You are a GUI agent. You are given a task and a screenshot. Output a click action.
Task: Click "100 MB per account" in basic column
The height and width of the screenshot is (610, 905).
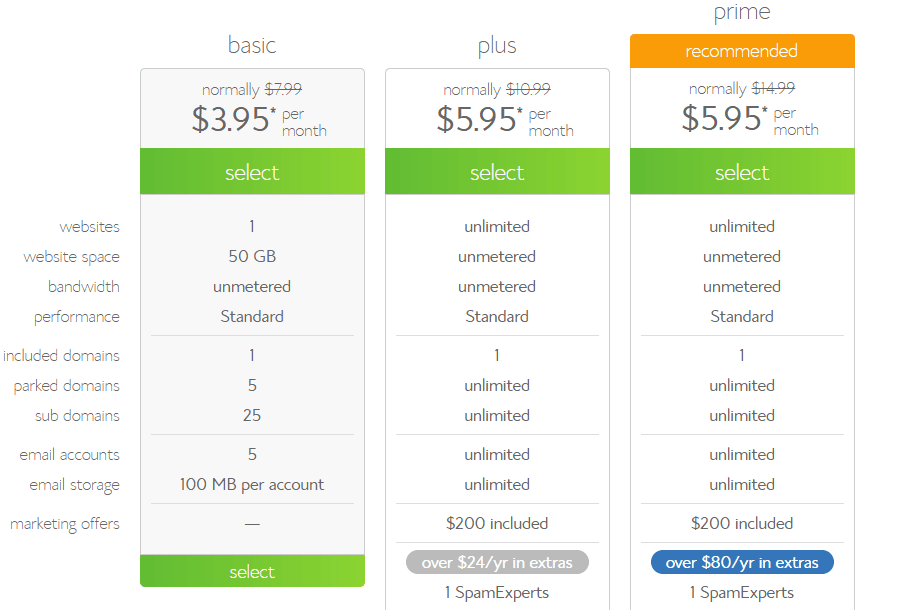click(252, 485)
